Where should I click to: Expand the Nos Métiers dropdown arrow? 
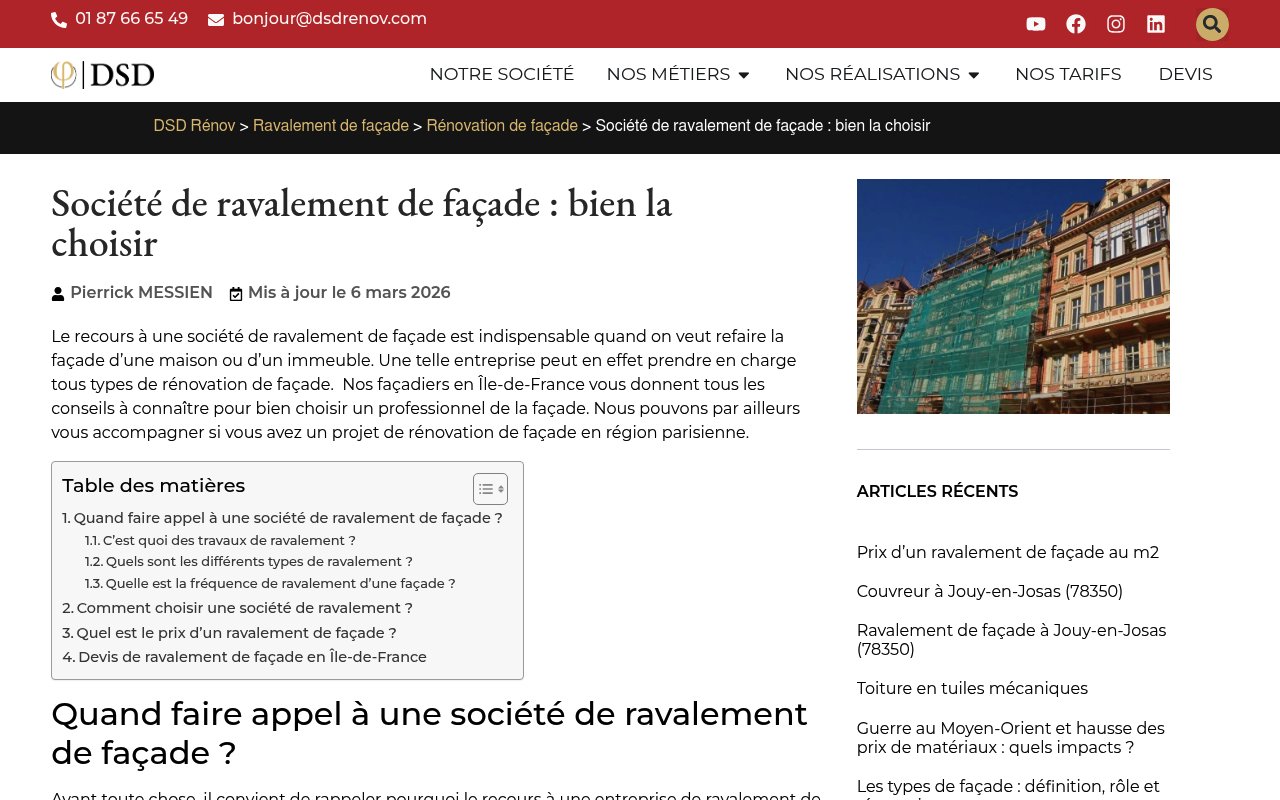tap(743, 75)
